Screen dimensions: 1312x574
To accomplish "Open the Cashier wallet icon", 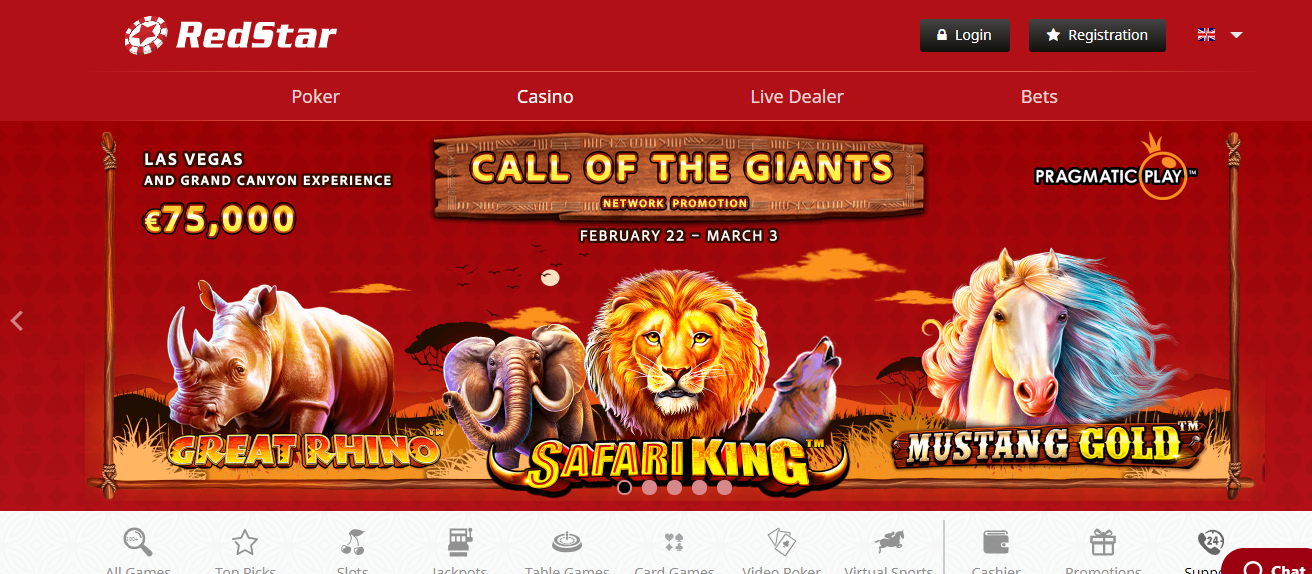I will point(996,542).
